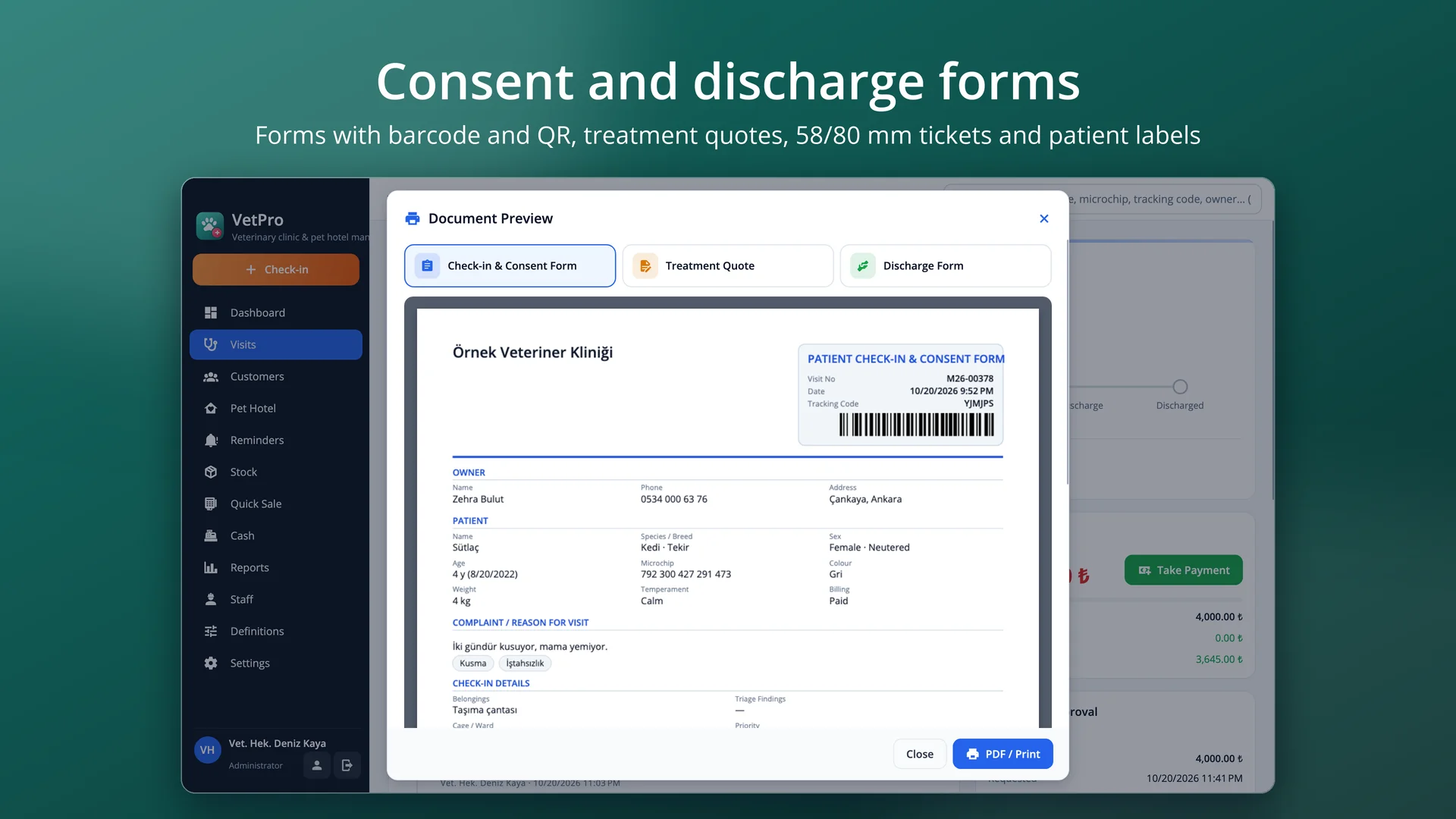Image resolution: width=1456 pixels, height=819 pixels.
Task: Open Reminders bell item
Action: tap(276, 440)
